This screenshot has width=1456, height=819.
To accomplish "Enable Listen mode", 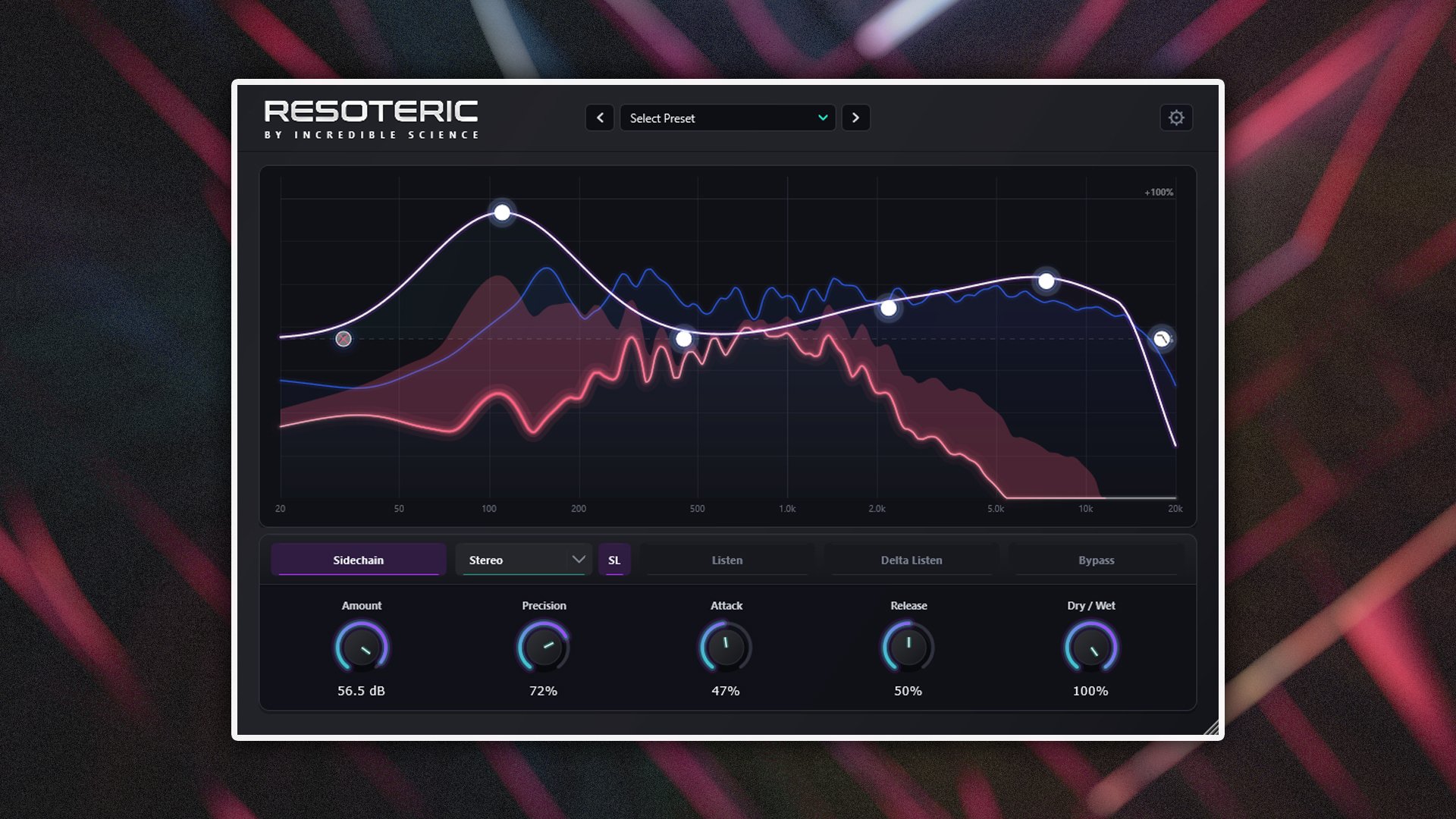I will (726, 560).
